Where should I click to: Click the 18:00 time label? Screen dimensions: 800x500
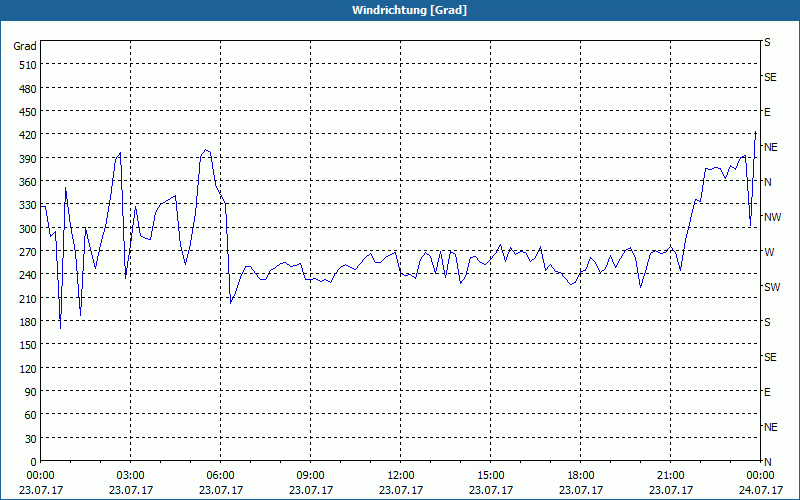tap(581, 476)
